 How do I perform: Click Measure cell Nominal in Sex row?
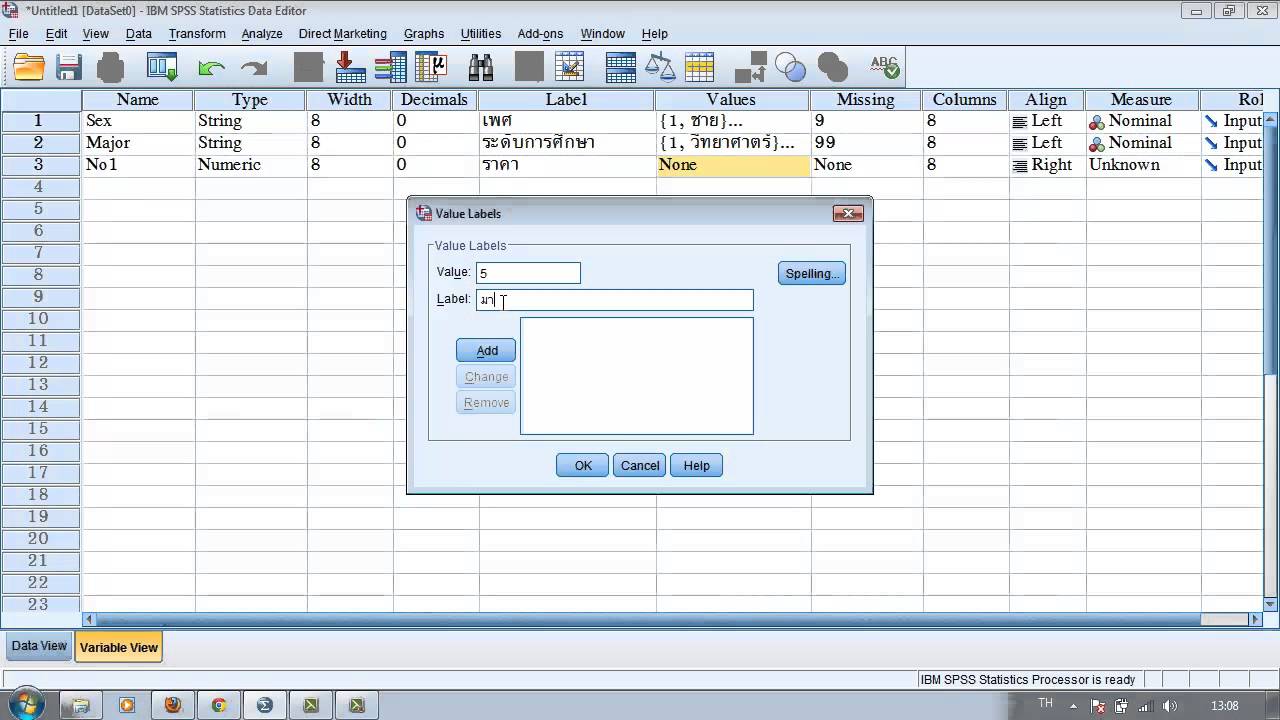pyautogui.click(x=1141, y=121)
